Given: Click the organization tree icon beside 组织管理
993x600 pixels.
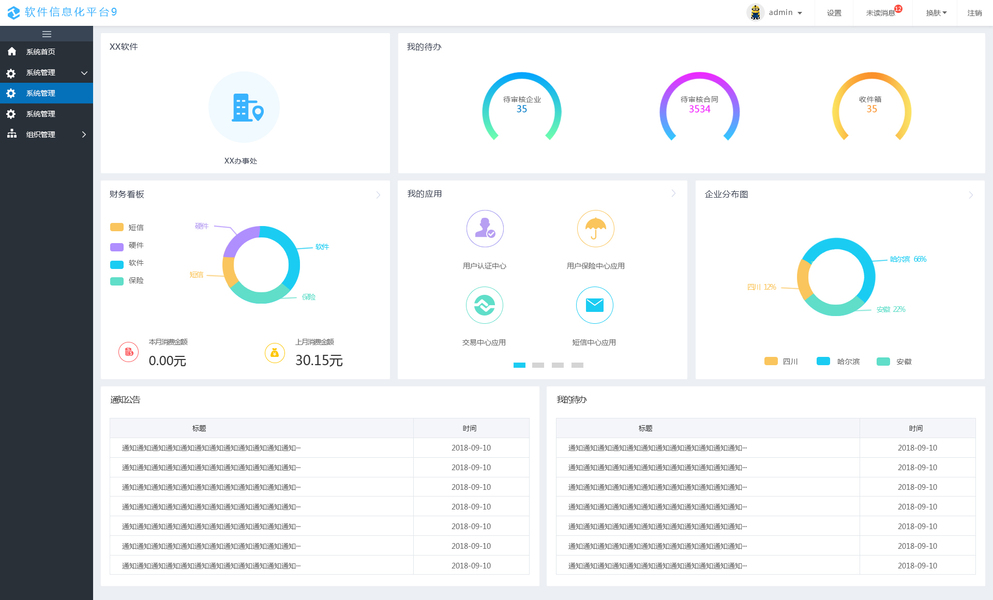Looking at the screenshot, I should click(x=11, y=134).
